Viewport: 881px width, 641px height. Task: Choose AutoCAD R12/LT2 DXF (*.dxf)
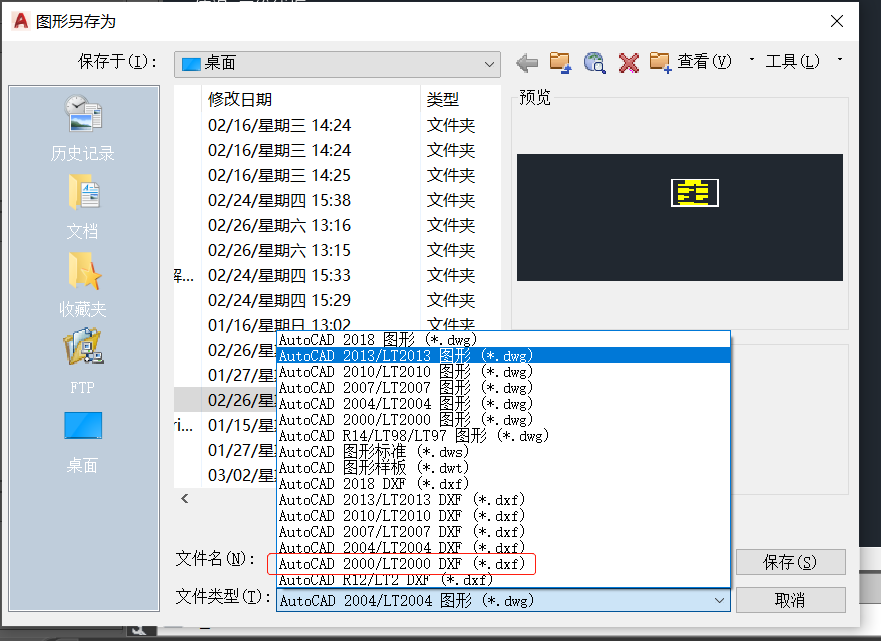(x=503, y=579)
